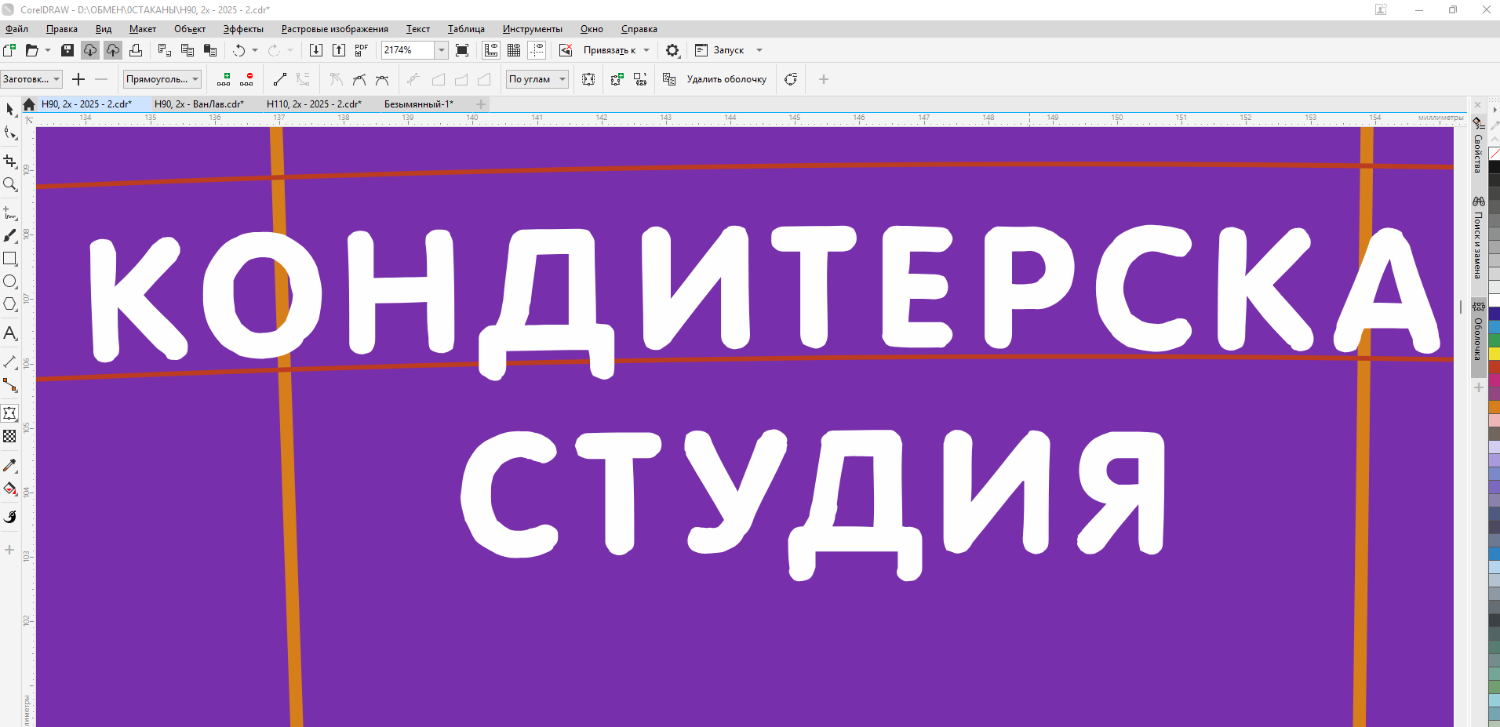Click the Publish to PDF icon

point(361,50)
